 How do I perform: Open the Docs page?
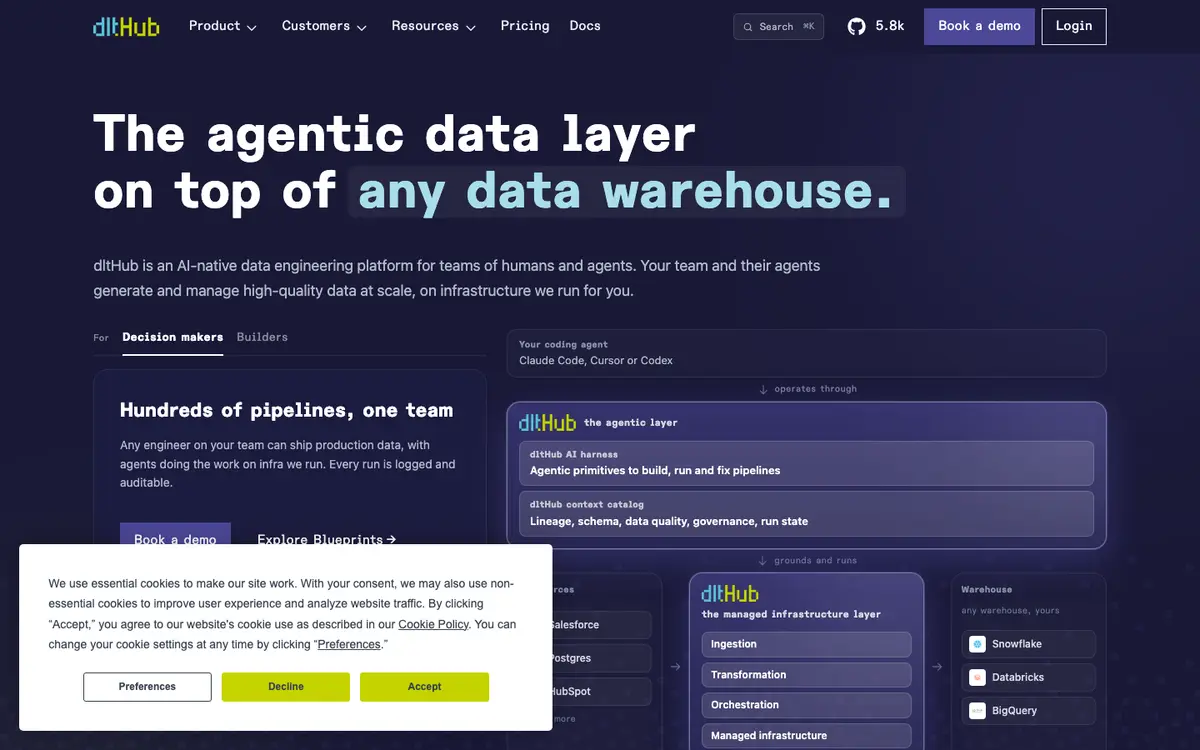tap(585, 26)
